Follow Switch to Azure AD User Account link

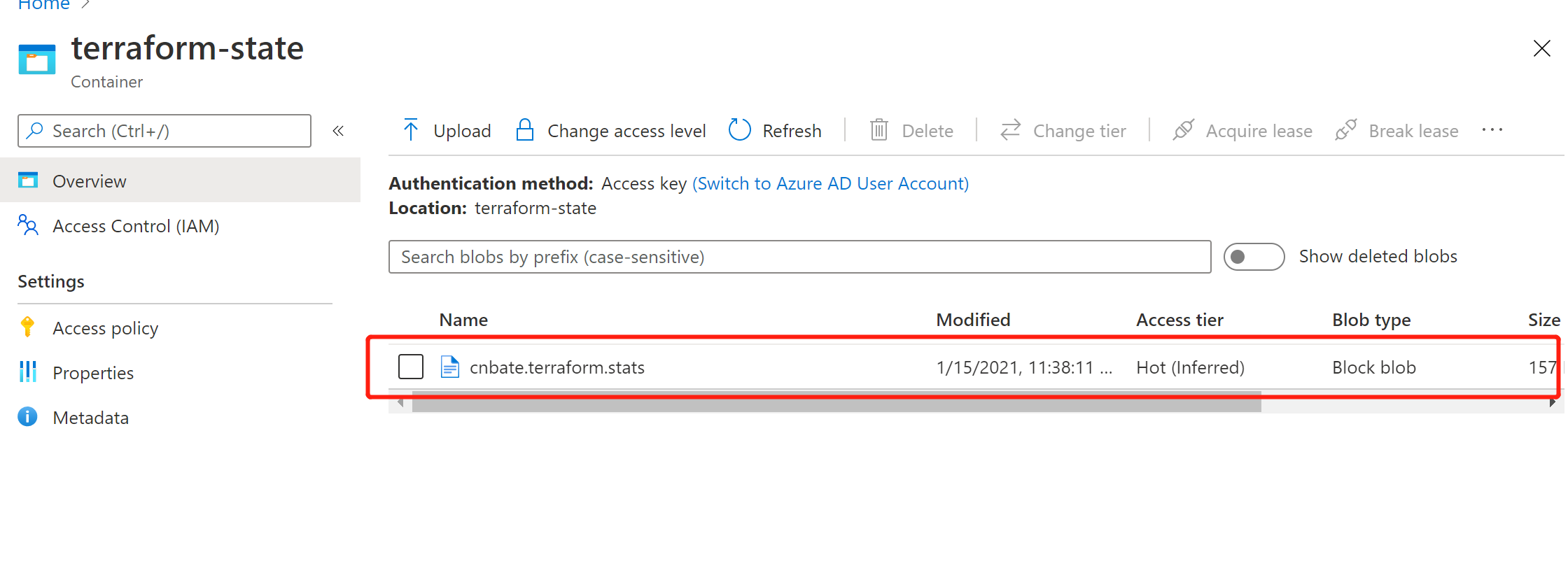click(x=830, y=183)
